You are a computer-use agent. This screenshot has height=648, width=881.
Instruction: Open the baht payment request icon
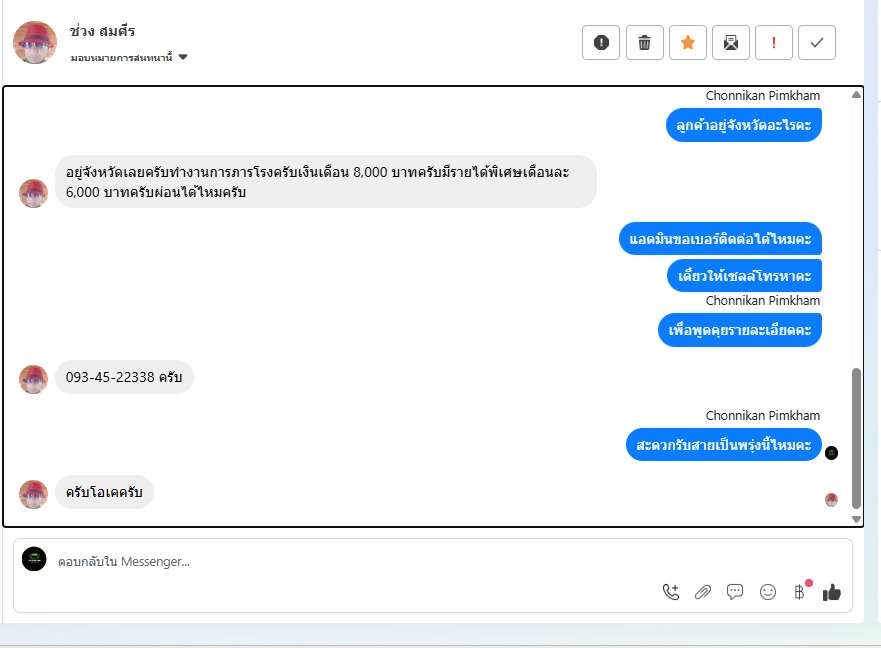(800, 591)
